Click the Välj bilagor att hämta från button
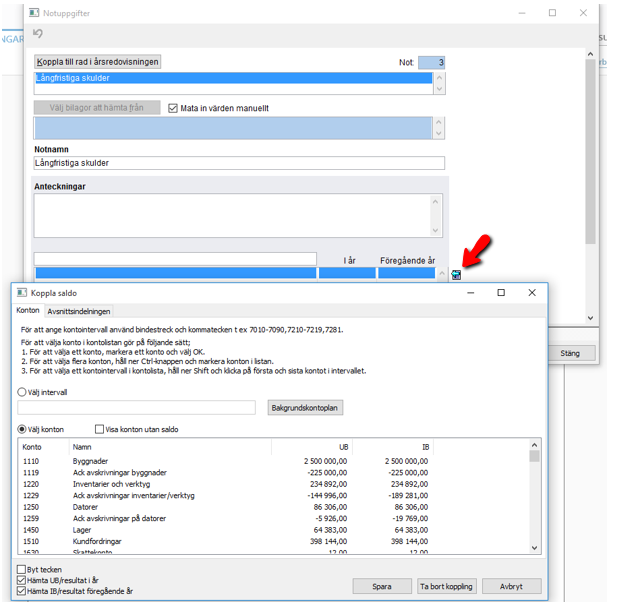The height and width of the screenshot is (609, 618). (x=97, y=108)
